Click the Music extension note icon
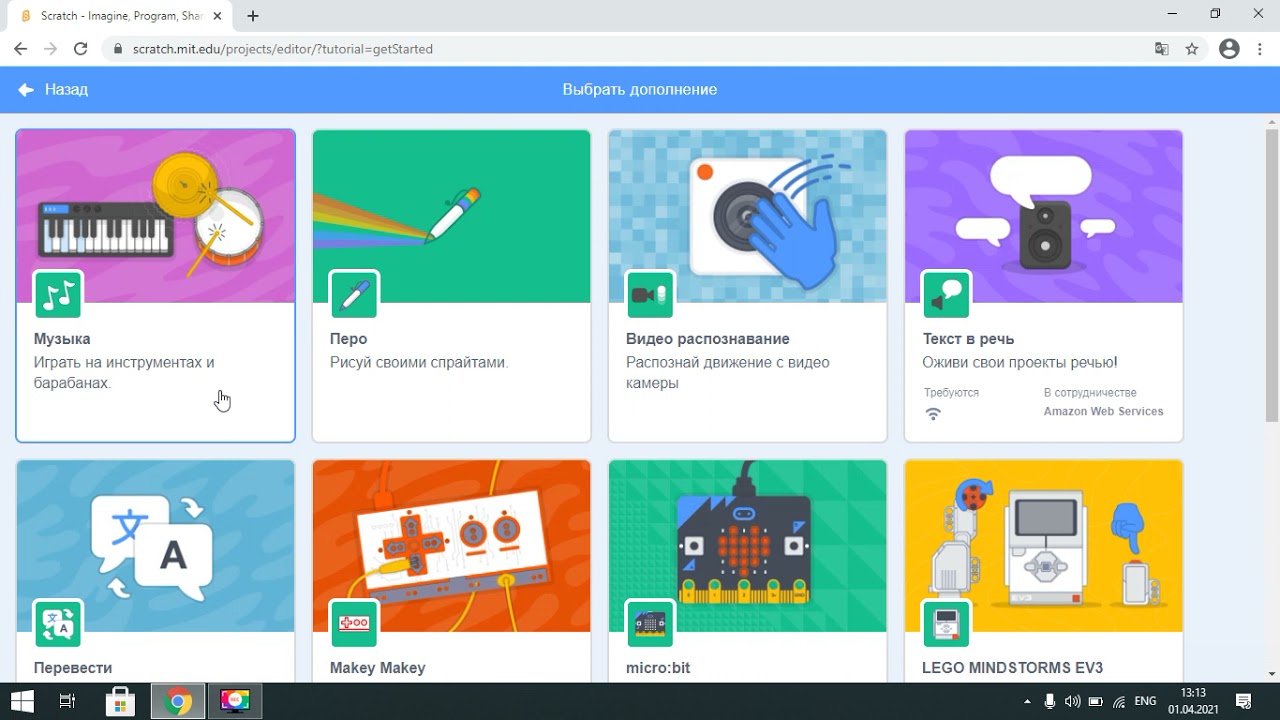Screen dimensions: 1280x720 click(x=58, y=295)
